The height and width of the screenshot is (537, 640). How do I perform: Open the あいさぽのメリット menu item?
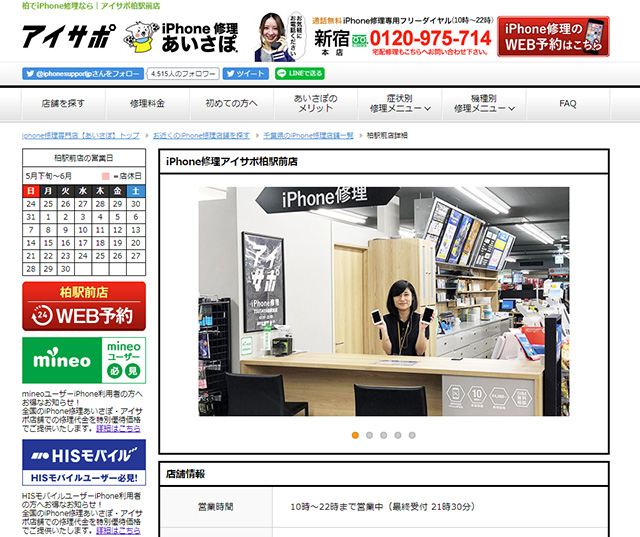(316, 104)
